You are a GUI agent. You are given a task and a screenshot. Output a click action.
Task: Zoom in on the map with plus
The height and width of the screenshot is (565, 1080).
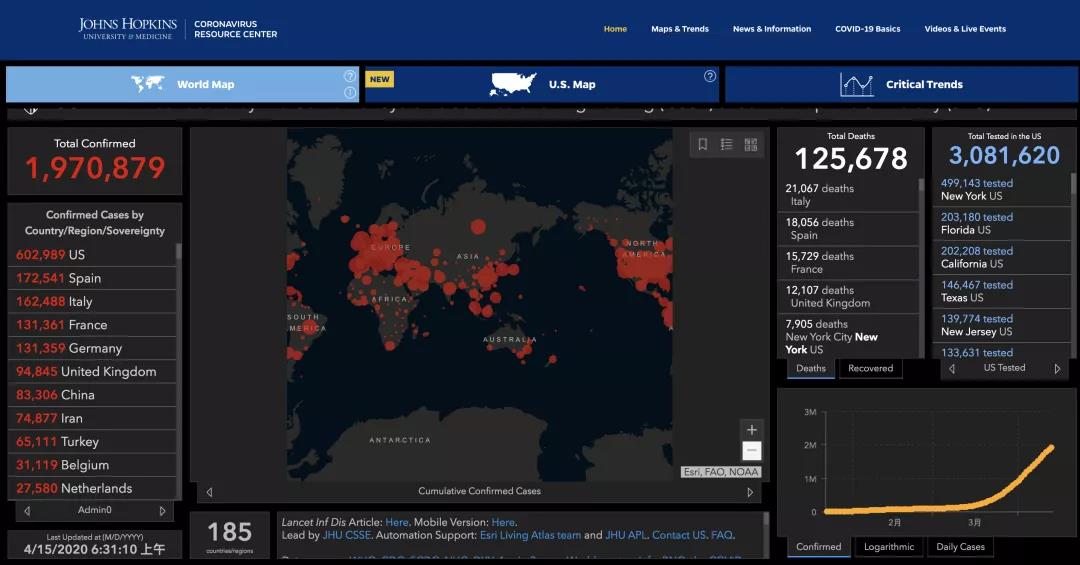(x=752, y=430)
